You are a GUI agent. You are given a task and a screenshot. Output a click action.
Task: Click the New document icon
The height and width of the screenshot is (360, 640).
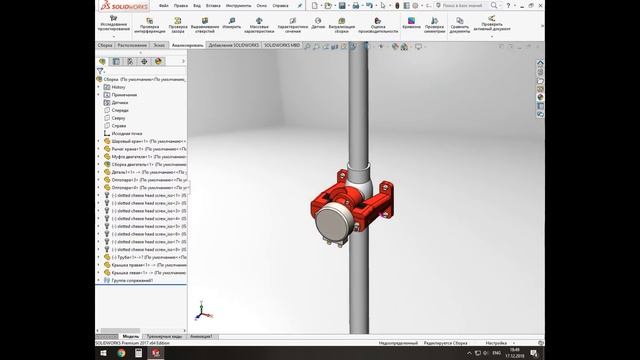coord(315,6)
